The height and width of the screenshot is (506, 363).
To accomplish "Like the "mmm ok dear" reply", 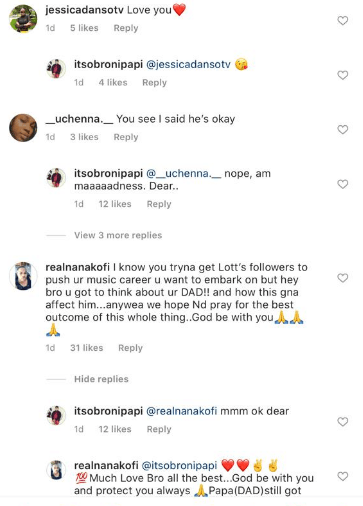I will point(343,422).
